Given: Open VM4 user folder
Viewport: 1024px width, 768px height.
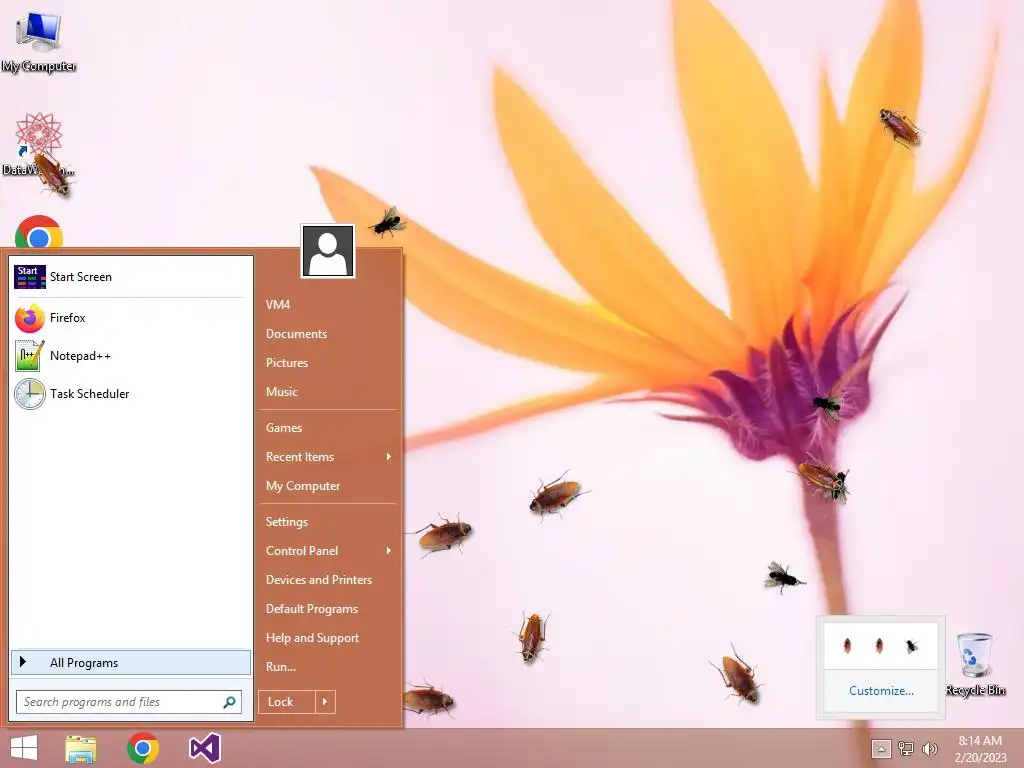Looking at the screenshot, I should pos(278,305).
